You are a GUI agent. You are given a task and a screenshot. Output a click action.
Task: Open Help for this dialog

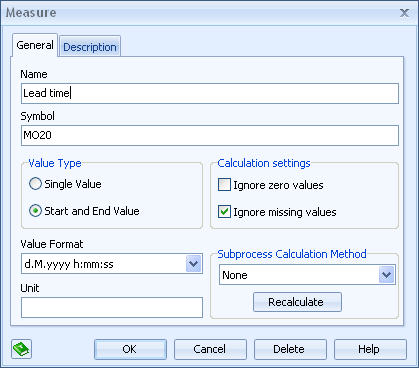coord(370,349)
